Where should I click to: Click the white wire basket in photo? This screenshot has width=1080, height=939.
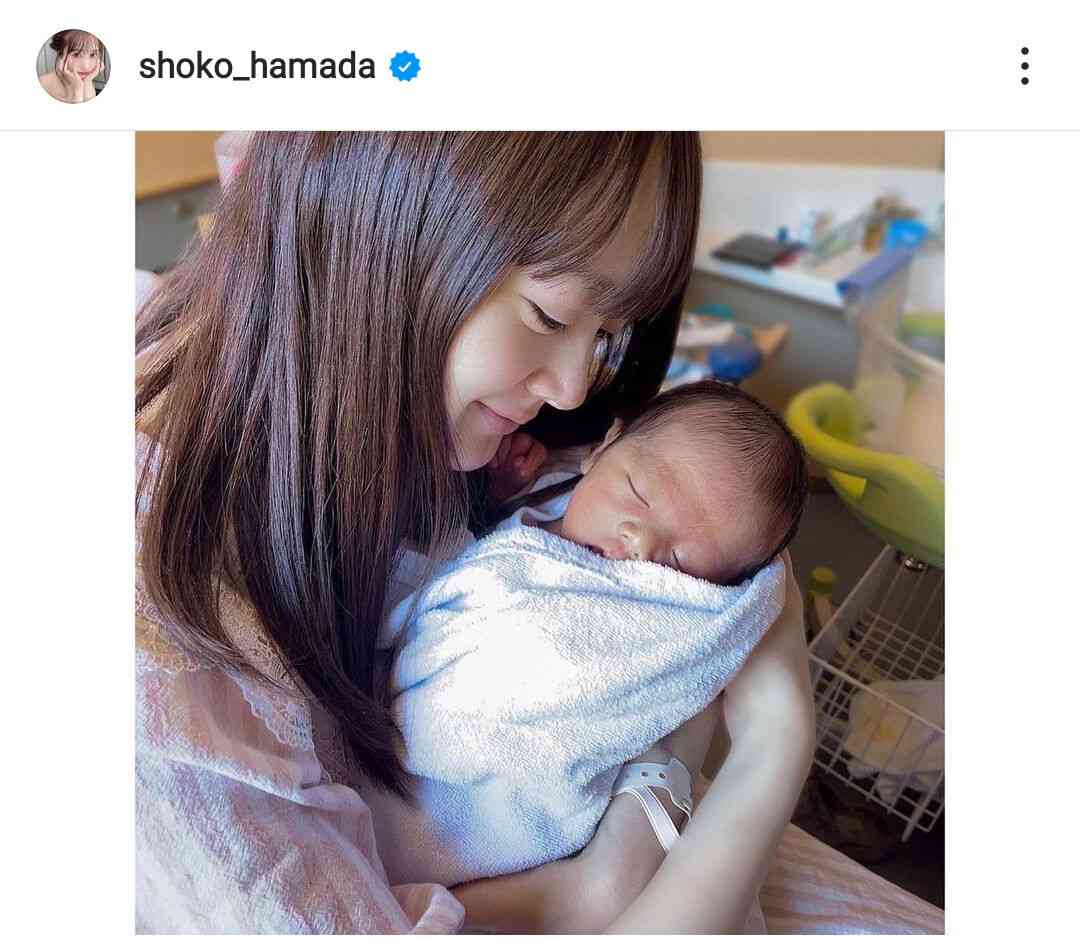[878, 689]
